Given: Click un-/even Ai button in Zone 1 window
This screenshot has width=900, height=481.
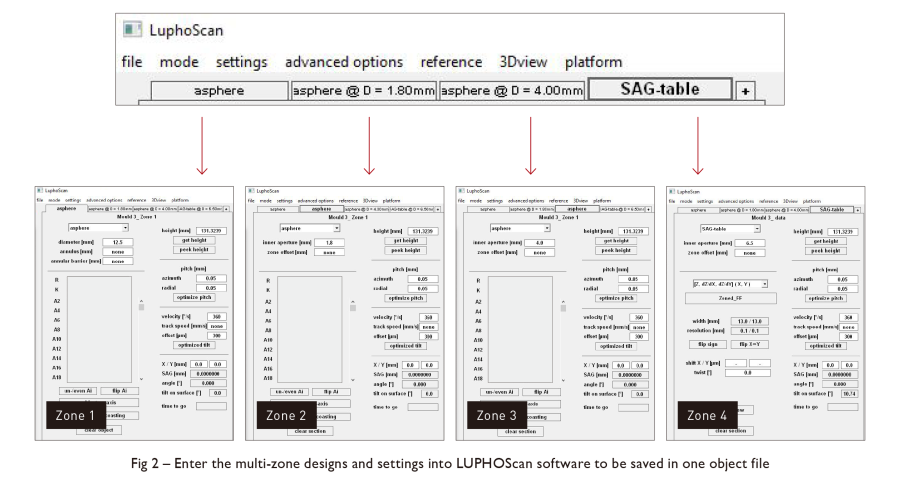Looking at the screenshot, I should 77,391.
